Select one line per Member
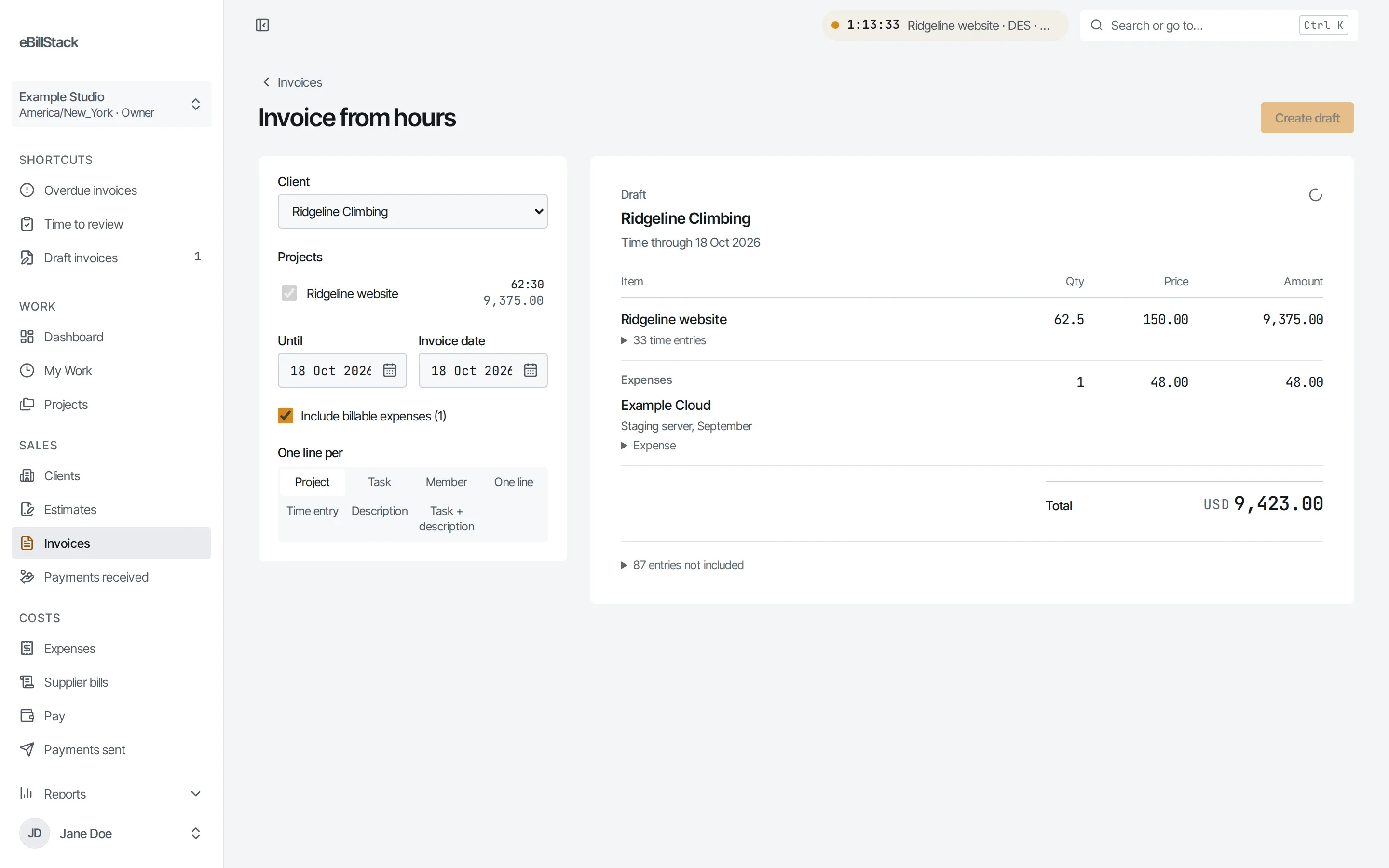Viewport: 1389px width, 868px height. click(x=447, y=482)
